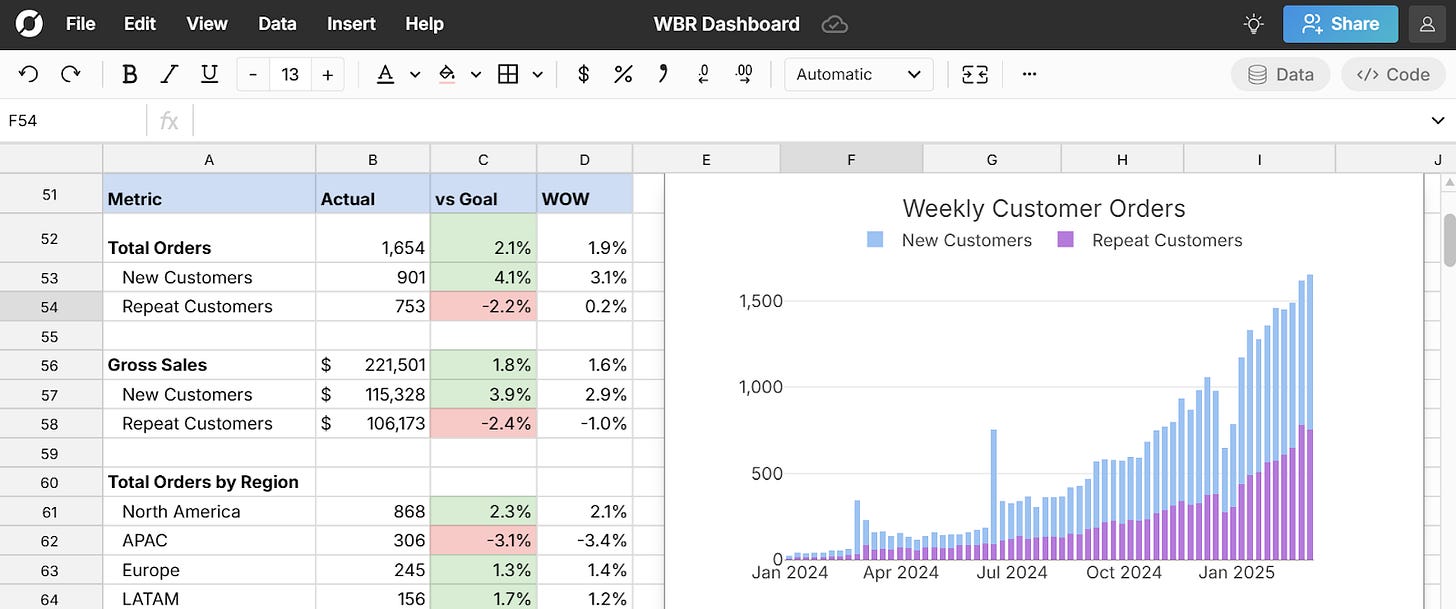Select the 221,501 gross sales cell
Image resolution: width=1456 pixels, height=609 pixels.
pyautogui.click(x=373, y=365)
